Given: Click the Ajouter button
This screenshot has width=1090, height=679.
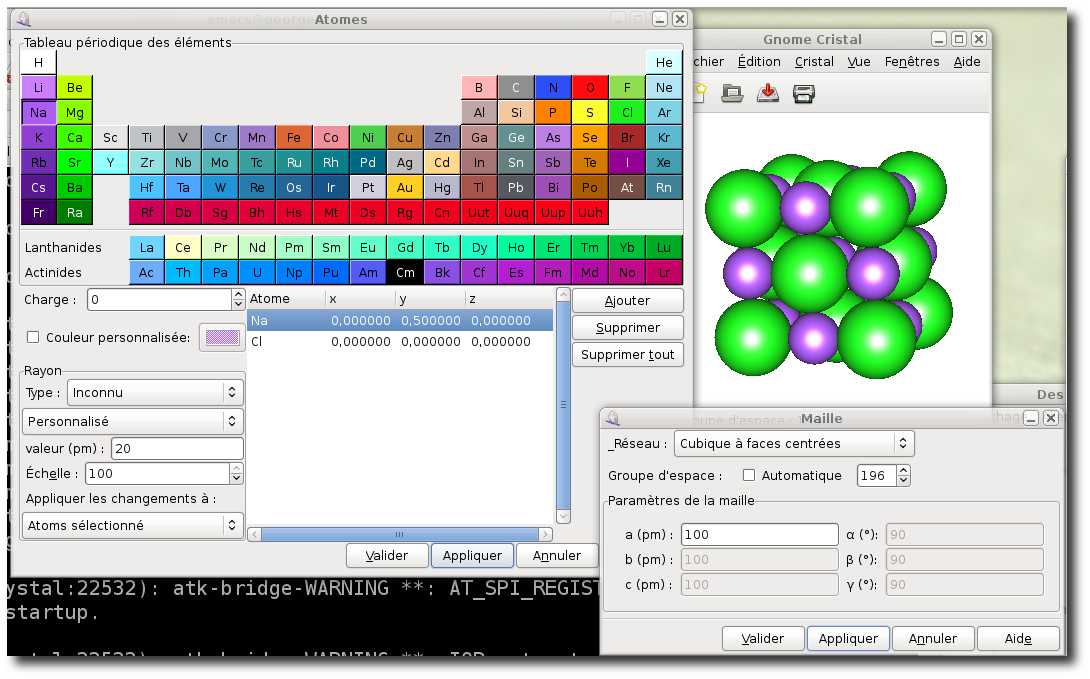Looking at the screenshot, I should pos(628,301).
